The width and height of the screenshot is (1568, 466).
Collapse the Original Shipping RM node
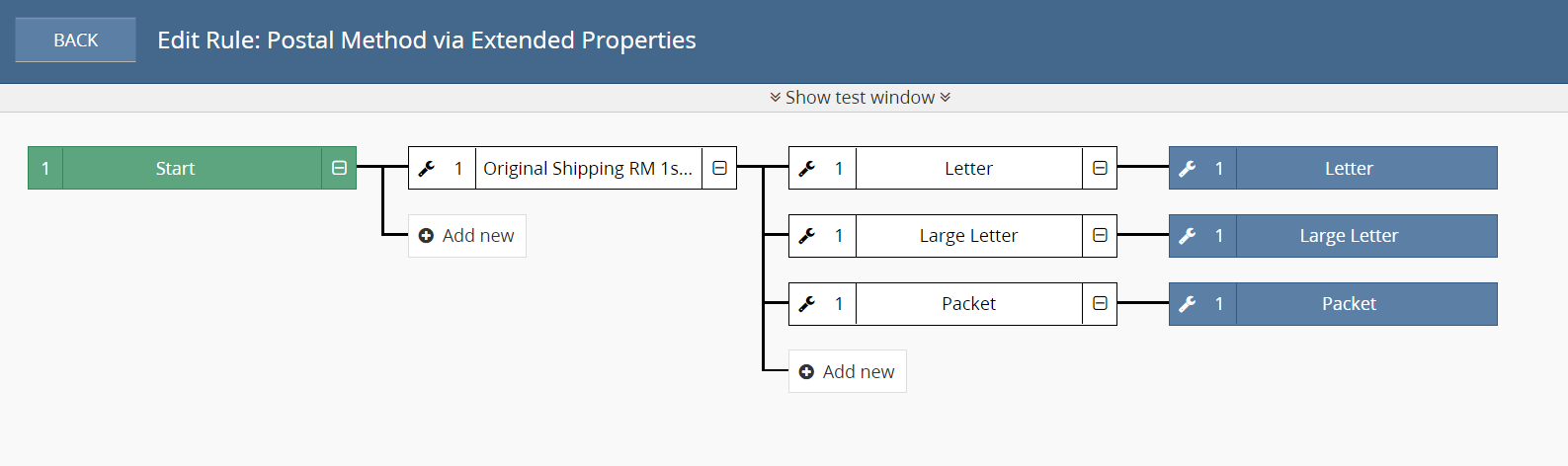pyautogui.click(x=719, y=168)
